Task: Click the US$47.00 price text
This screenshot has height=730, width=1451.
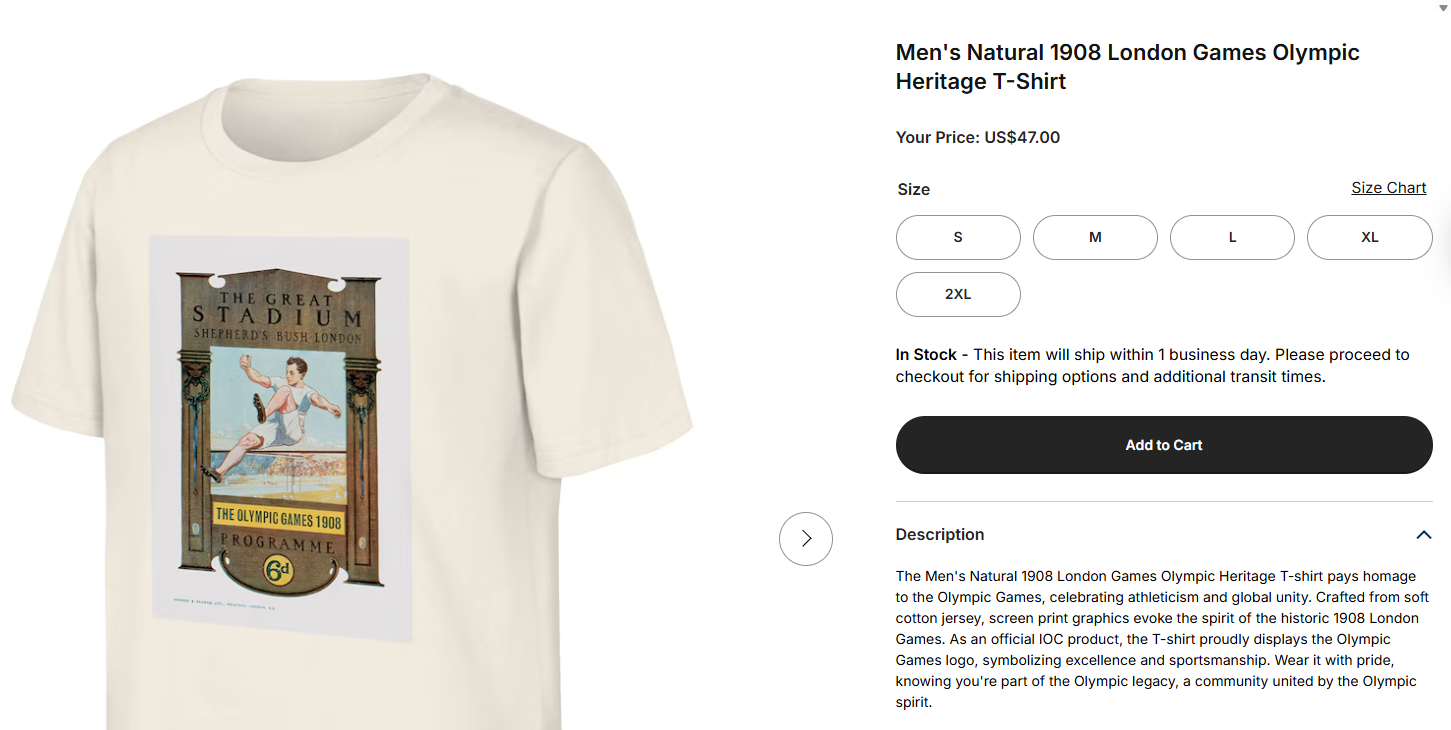Action: (1021, 137)
